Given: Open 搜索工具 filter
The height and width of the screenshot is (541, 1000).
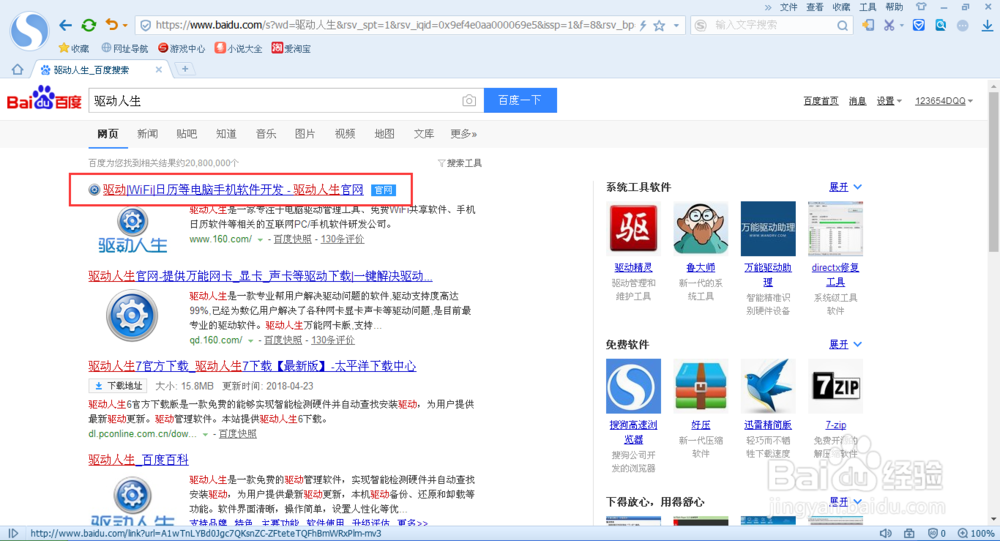Looking at the screenshot, I should (x=460, y=163).
